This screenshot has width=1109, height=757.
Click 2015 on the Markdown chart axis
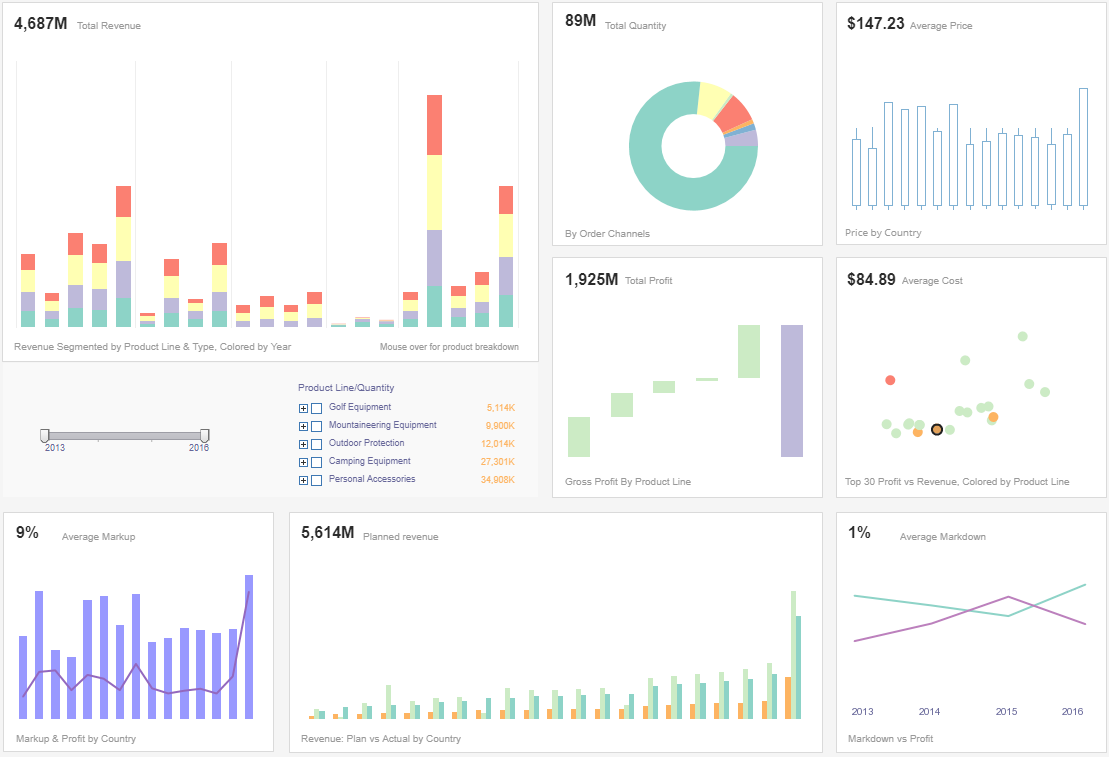coord(1006,712)
